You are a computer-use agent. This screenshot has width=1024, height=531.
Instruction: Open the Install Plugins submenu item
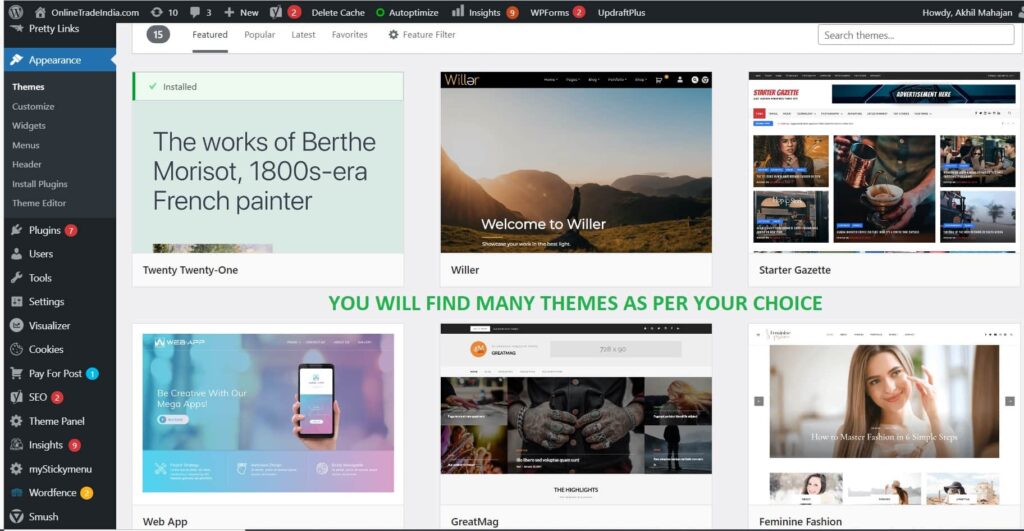(39, 184)
